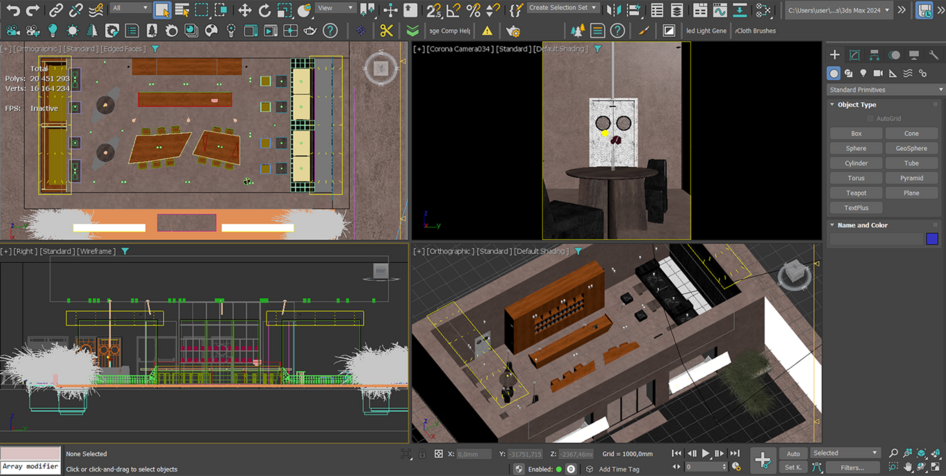This screenshot has height=476, width=946.
Task: Open the Utilities panel tab
Action: point(934,55)
